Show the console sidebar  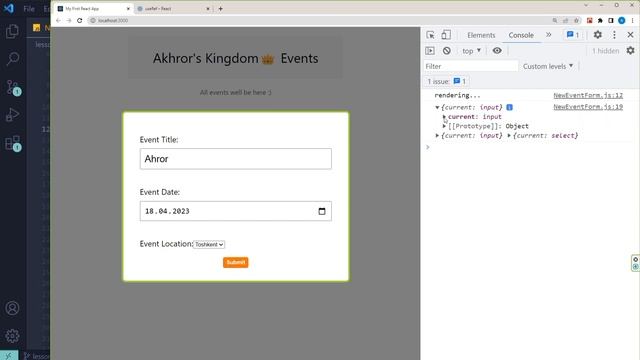(x=430, y=51)
